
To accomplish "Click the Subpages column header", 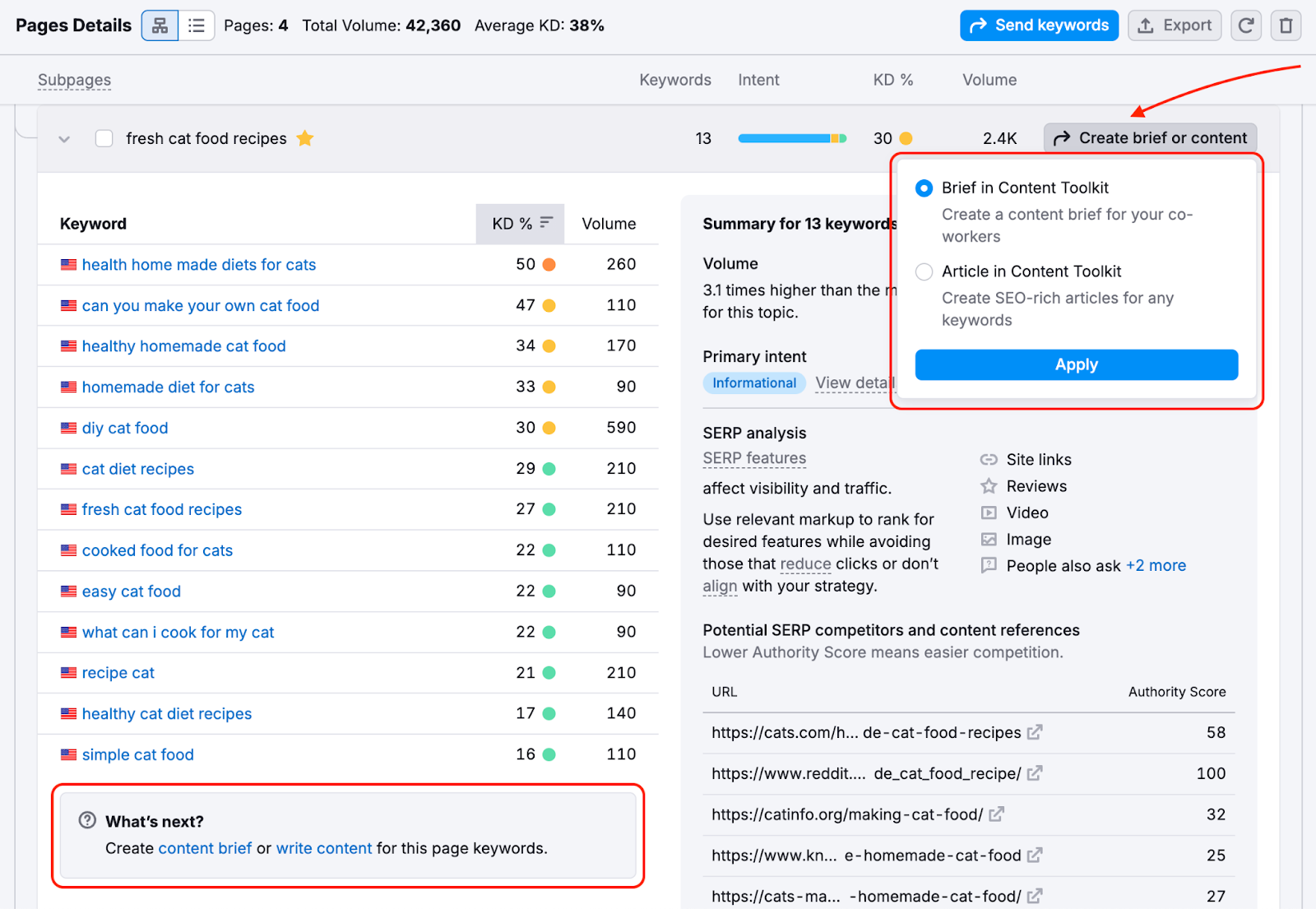I will tap(74, 80).
